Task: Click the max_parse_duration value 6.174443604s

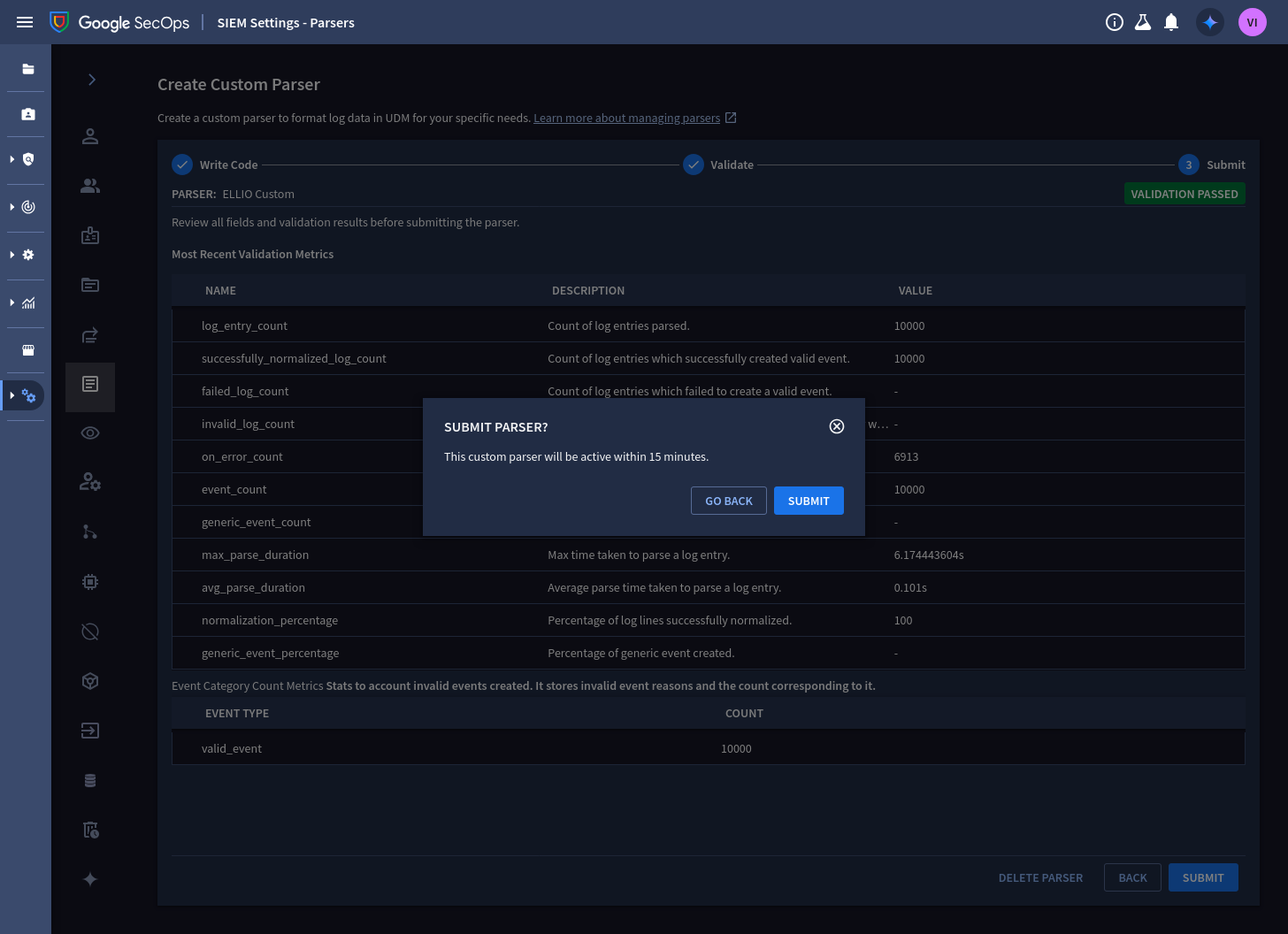Action: [x=929, y=555]
